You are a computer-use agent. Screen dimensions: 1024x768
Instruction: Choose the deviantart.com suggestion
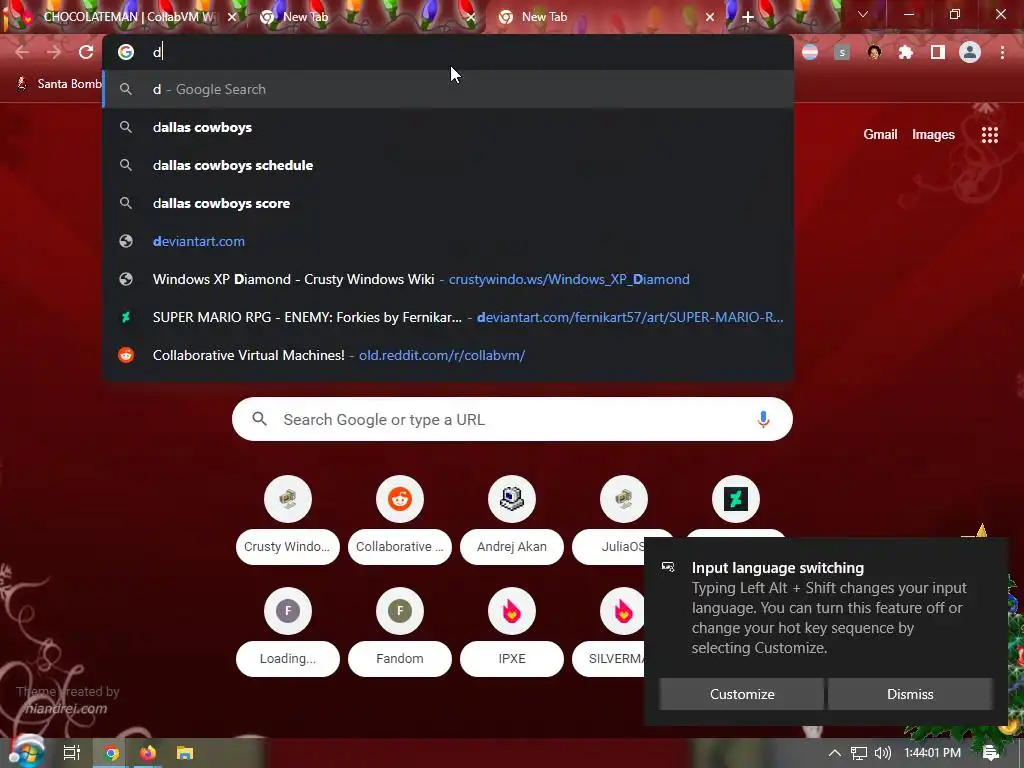pyautogui.click(x=448, y=241)
